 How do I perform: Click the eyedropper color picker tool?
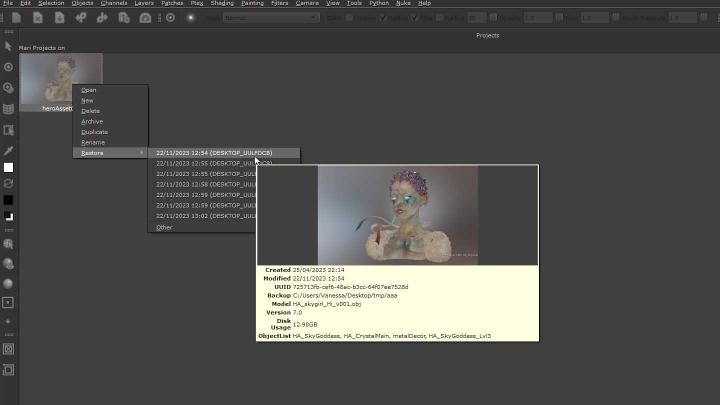8,150
